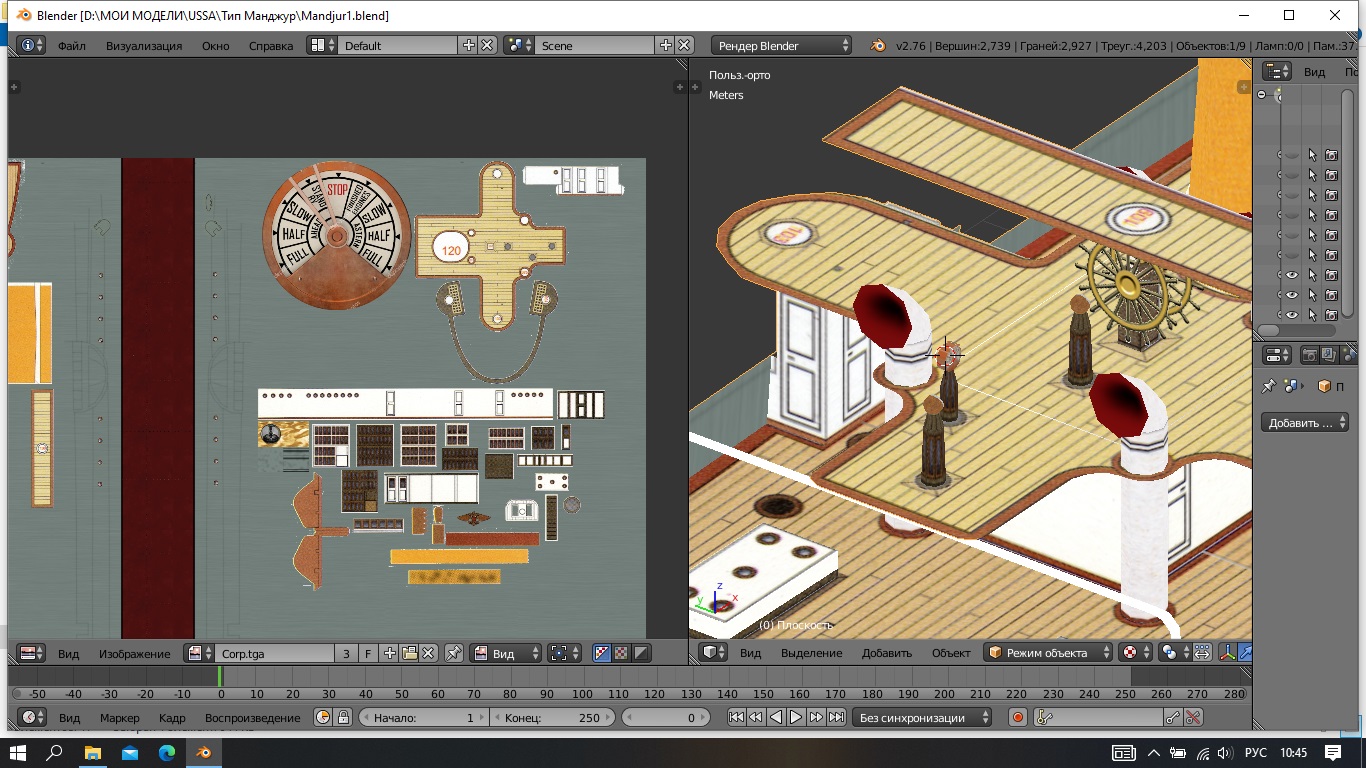Select render properties camera tab
The width and height of the screenshot is (1366, 768).
(x=1308, y=355)
